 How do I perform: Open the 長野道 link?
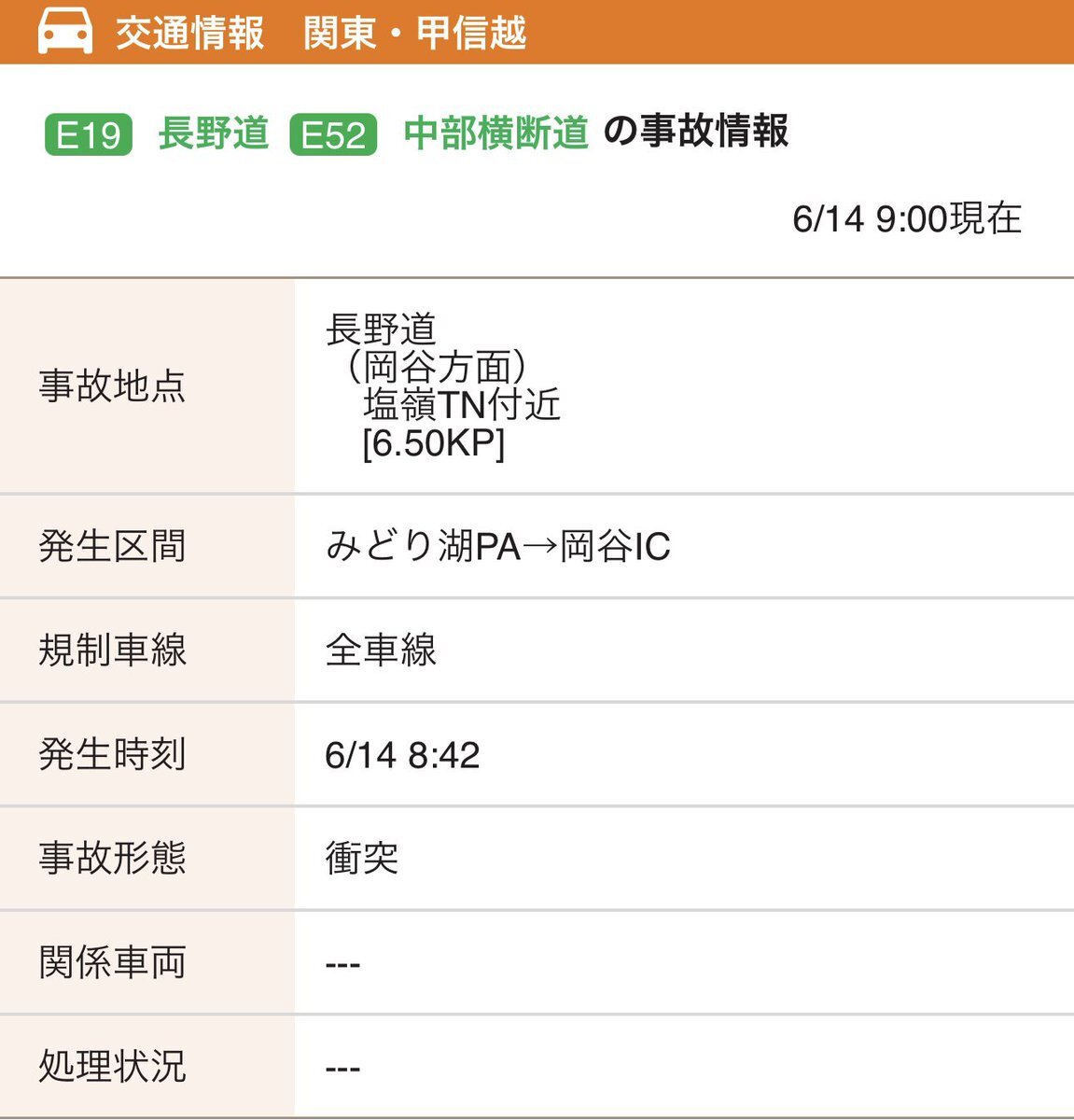point(214,133)
